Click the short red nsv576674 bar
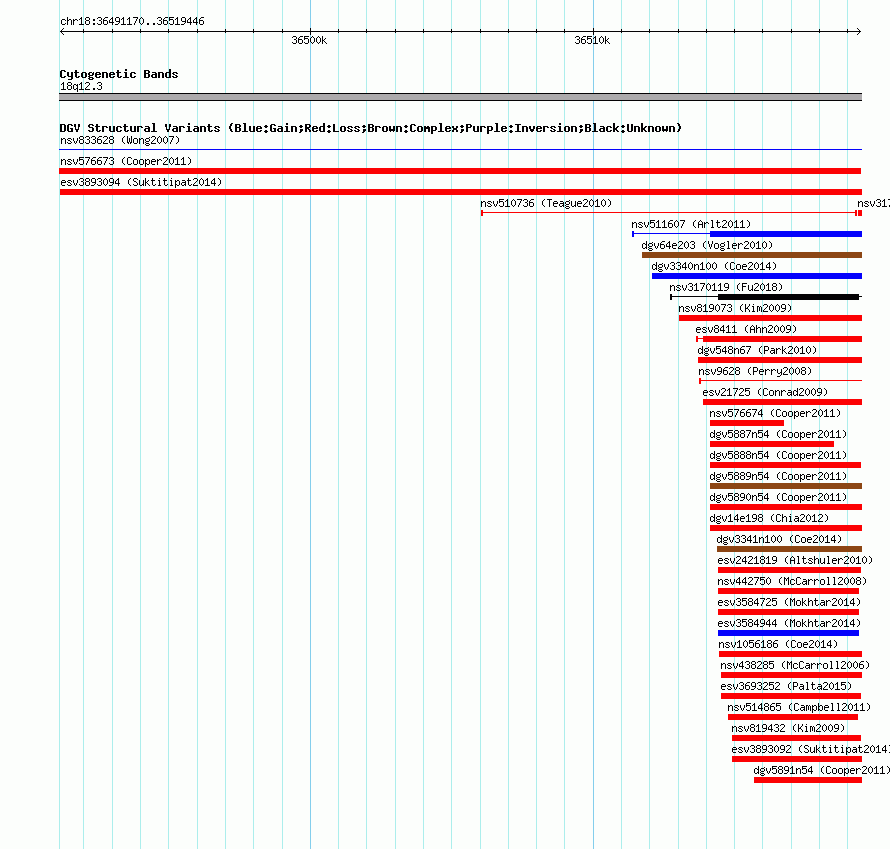This screenshot has width=890, height=849. point(747,423)
